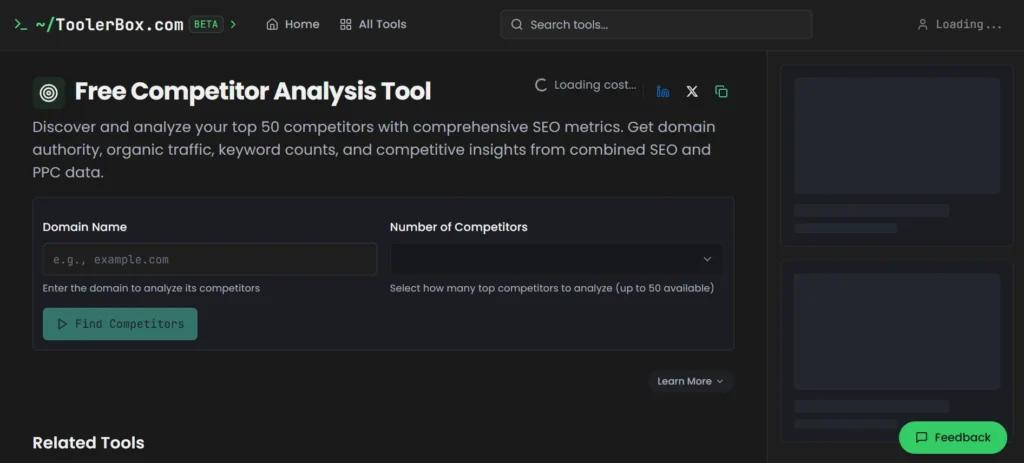Image resolution: width=1024 pixels, height=463 pixels.
Task: Expand the Learn More section
Action: click(690, 381)
